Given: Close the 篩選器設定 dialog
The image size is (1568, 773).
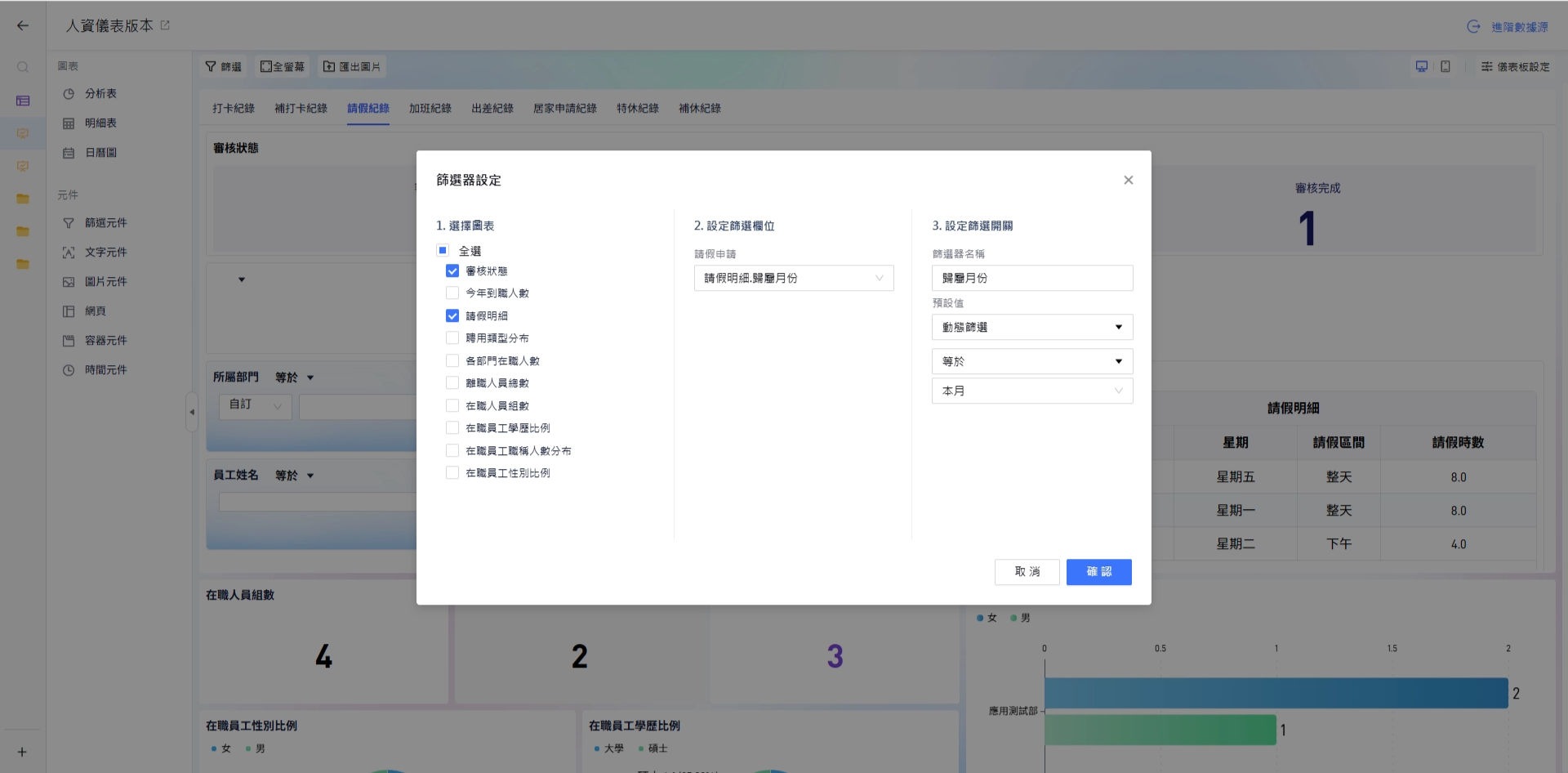Looking at the screenshot, I should tap(1128, 180).
